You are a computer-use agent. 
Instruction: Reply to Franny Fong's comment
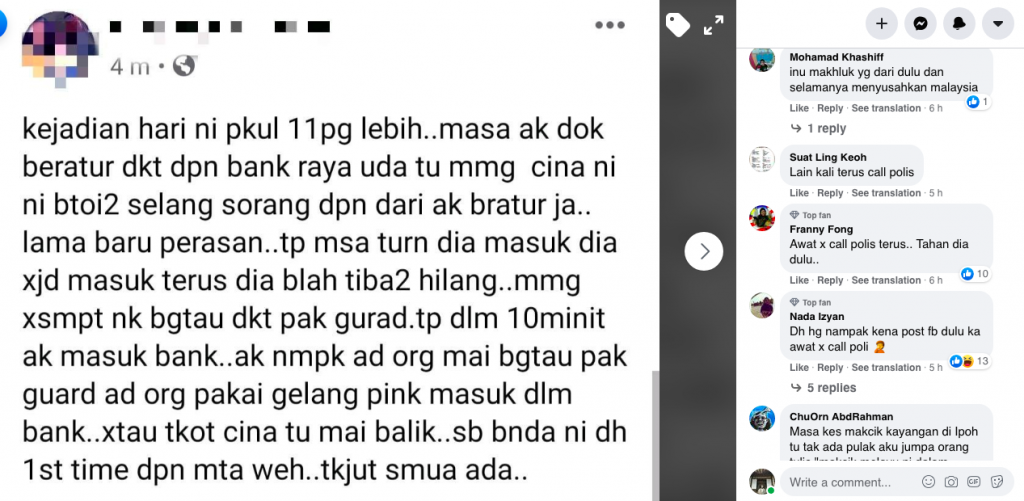[830, 280]
